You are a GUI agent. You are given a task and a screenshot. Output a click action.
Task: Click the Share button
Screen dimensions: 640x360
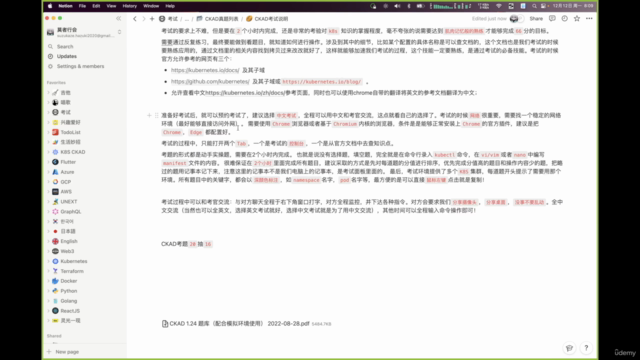tap(536, 19)
